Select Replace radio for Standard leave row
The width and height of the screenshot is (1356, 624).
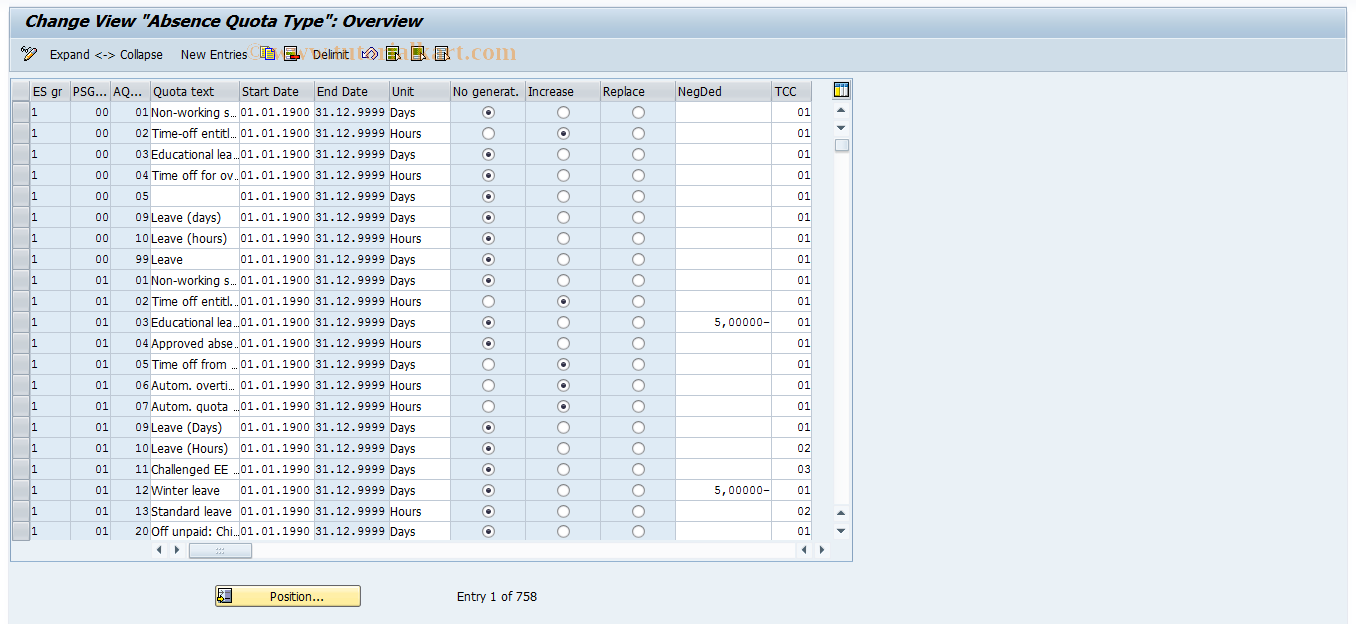click(x=639, y=511)
